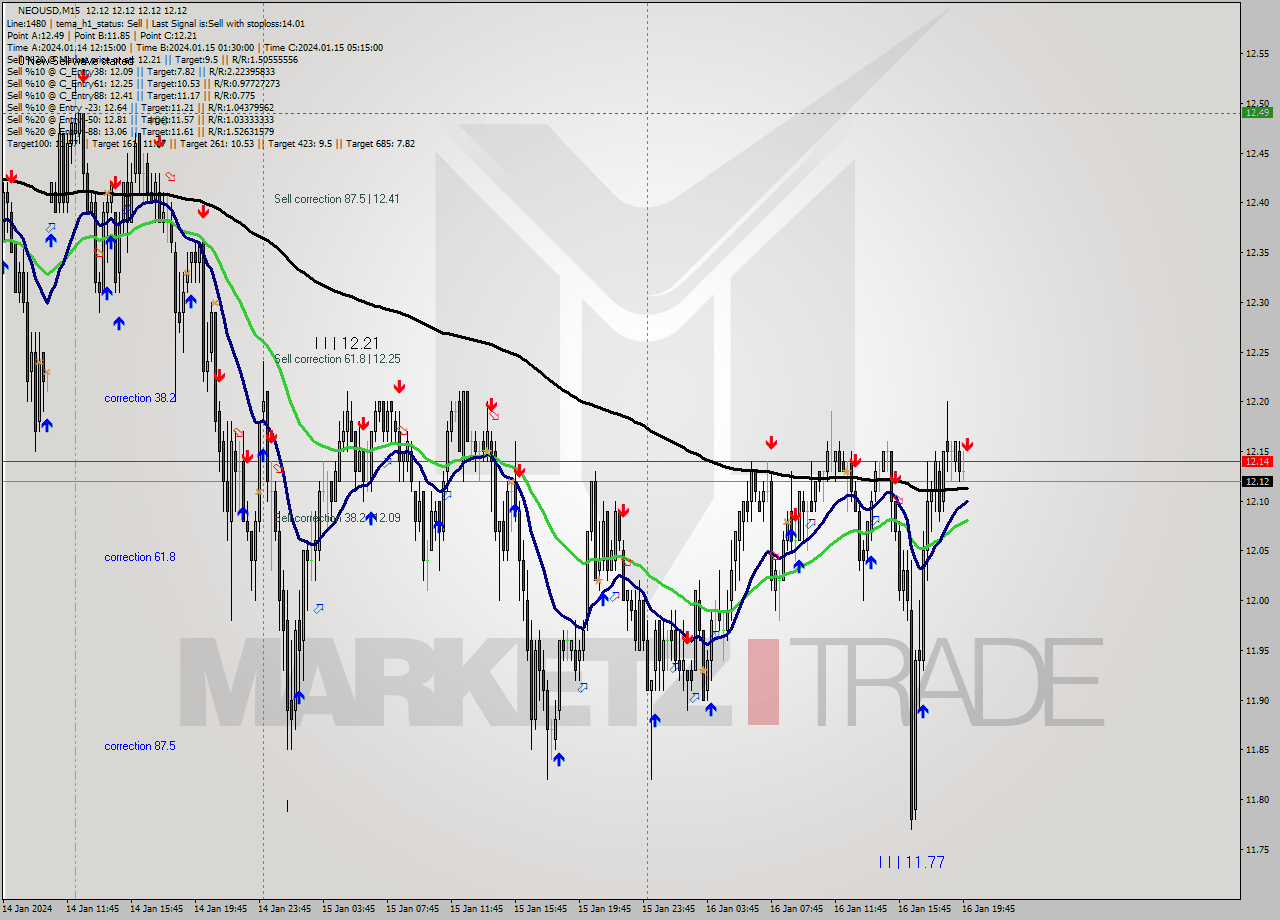Select the 'Sell %10 @ Entry -23: 12.64' line
This screenshot has width=1280, height=920.
(x=143, y=107)
